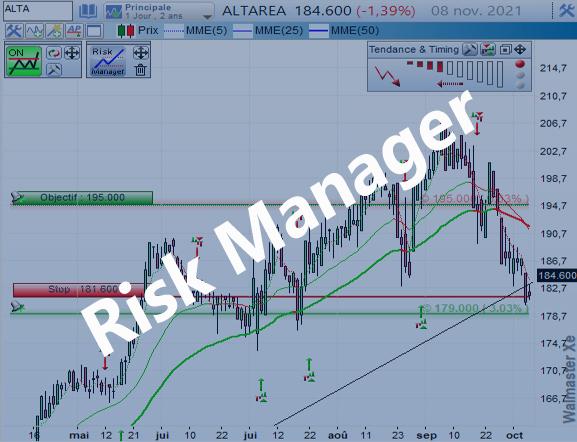Click the Principale dropdown arrow
Screen dimensions: 577x442
pos(207,17)
